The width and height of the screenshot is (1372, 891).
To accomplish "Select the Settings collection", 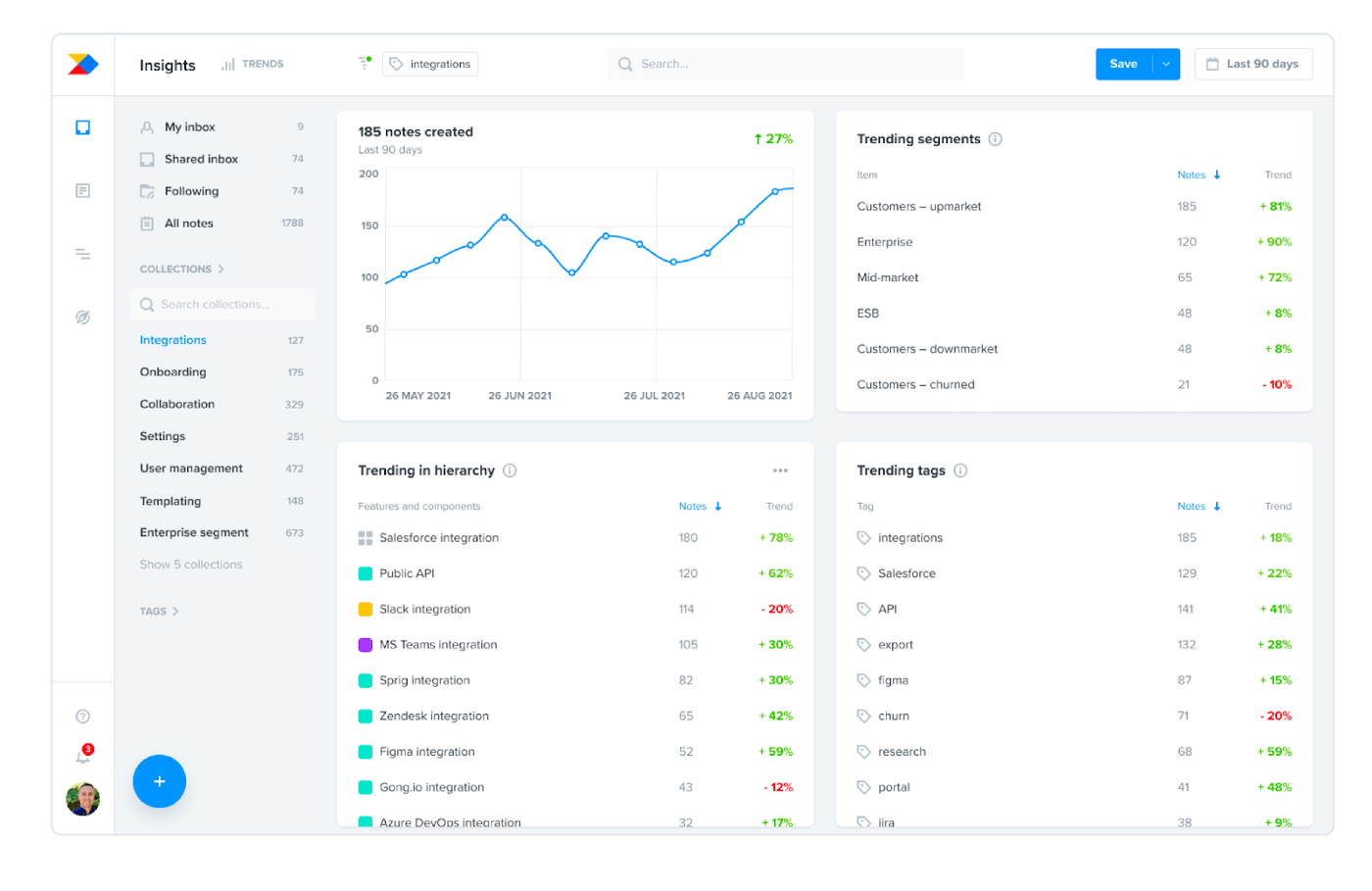I will (222, 436).
